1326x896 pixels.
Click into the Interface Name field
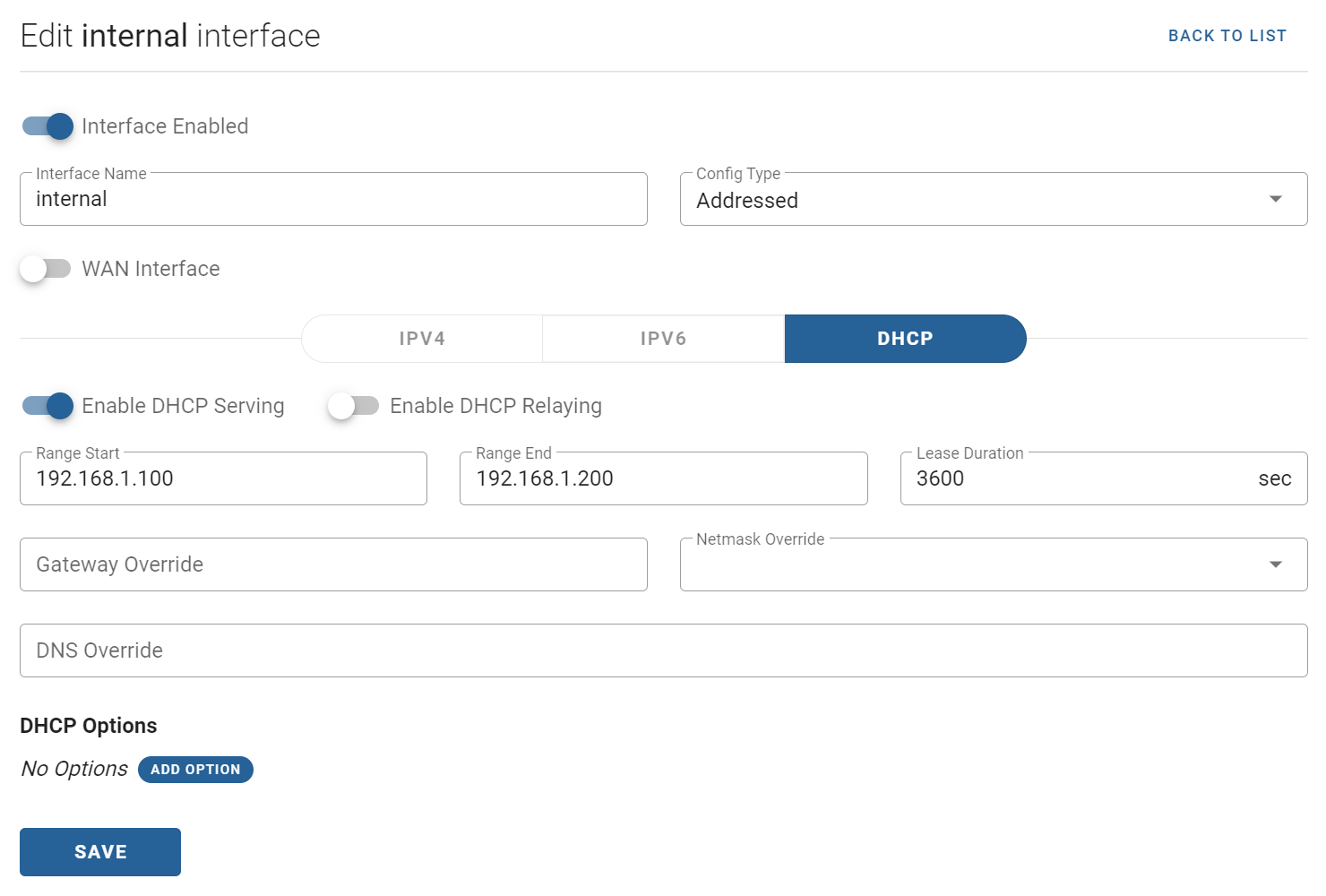click(333, 200)
